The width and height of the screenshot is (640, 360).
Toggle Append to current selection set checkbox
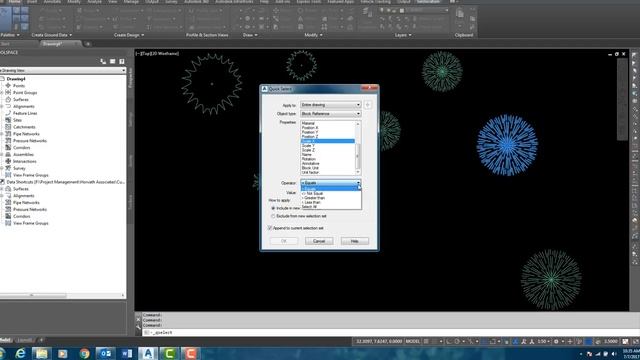[270, 228]
